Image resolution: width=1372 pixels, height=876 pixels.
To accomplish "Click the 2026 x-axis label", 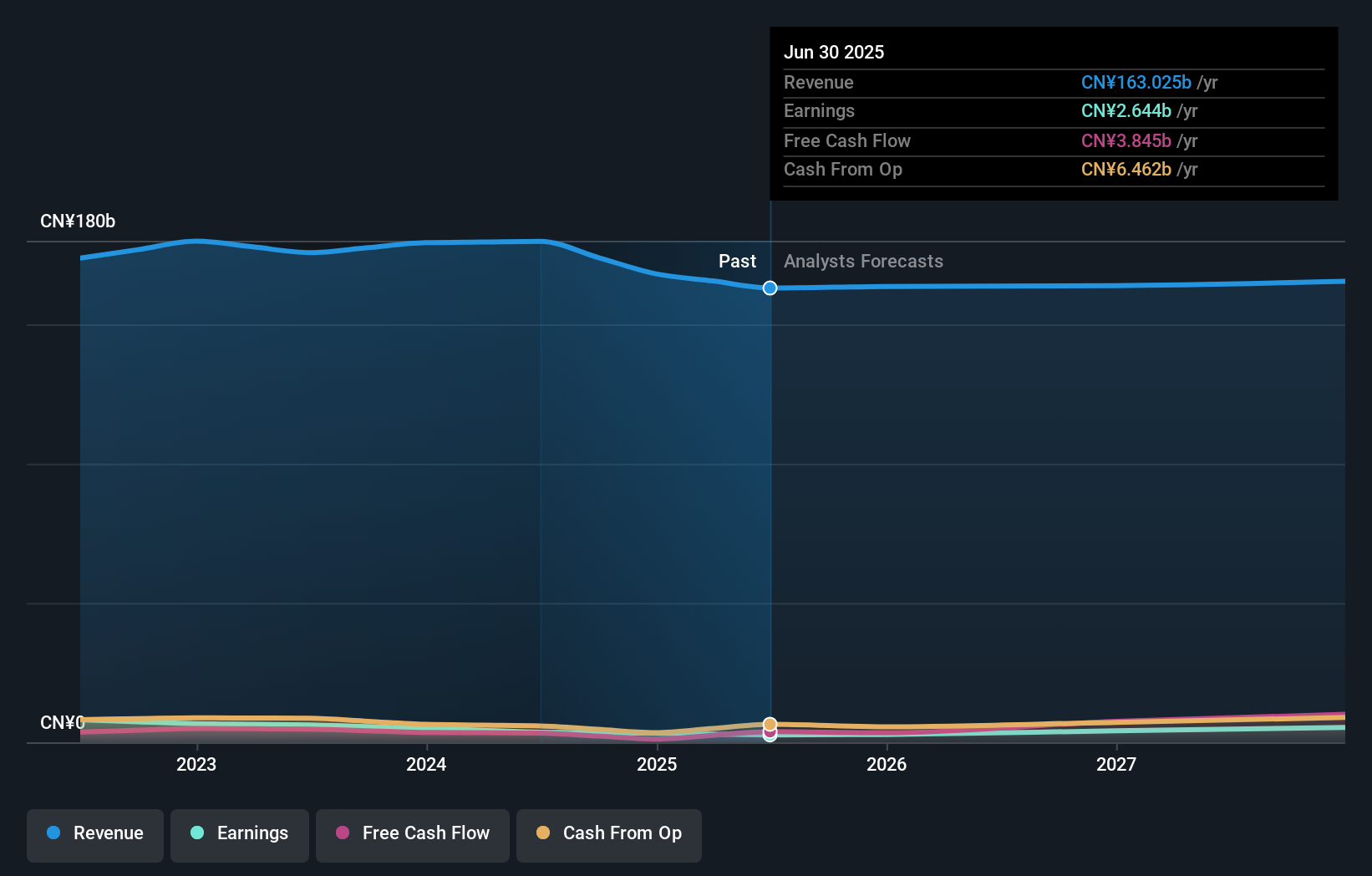I will (887, 764).
